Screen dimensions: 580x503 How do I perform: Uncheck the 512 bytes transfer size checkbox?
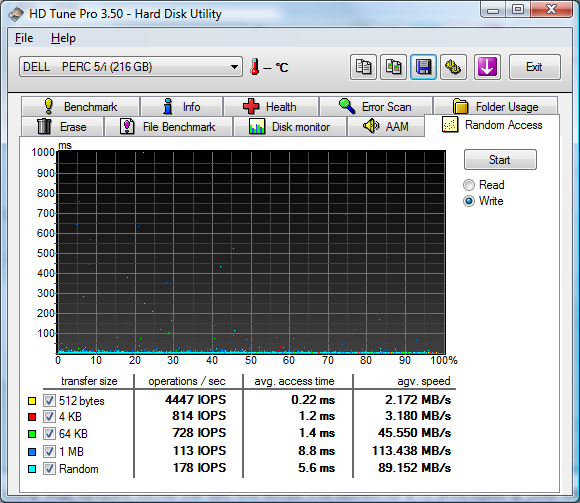(49, 400)
